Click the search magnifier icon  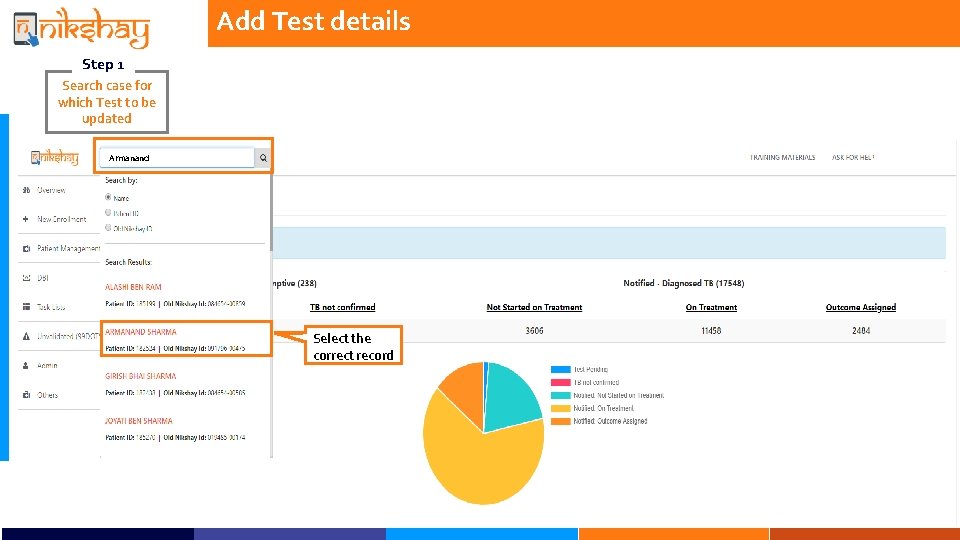263,158
